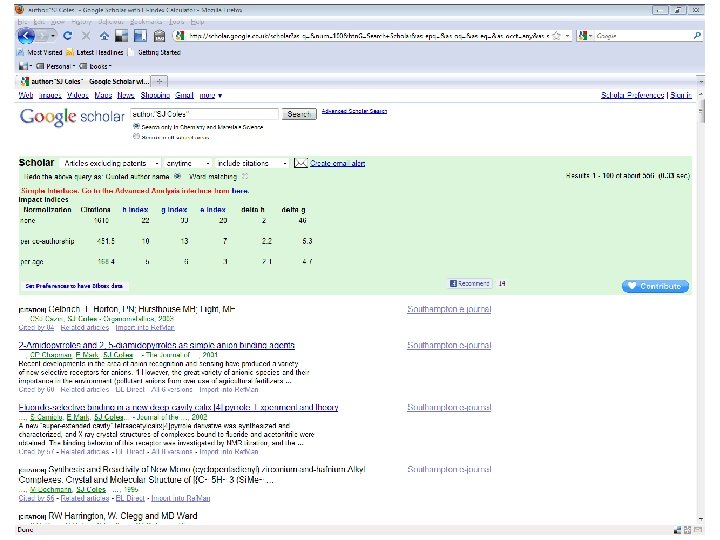Click the vertical page scrollbar thumb

coord(701,111)
